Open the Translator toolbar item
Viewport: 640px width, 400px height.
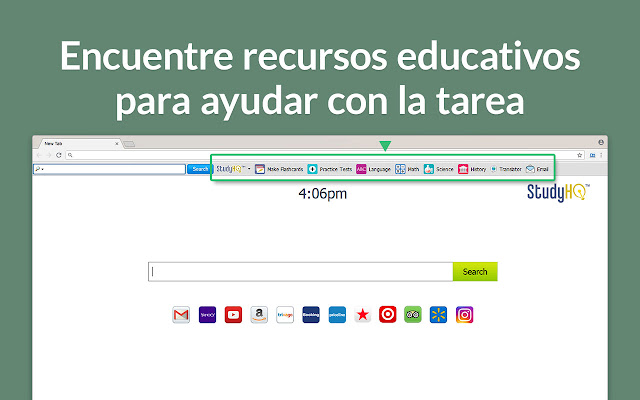(x=506, y=169)
